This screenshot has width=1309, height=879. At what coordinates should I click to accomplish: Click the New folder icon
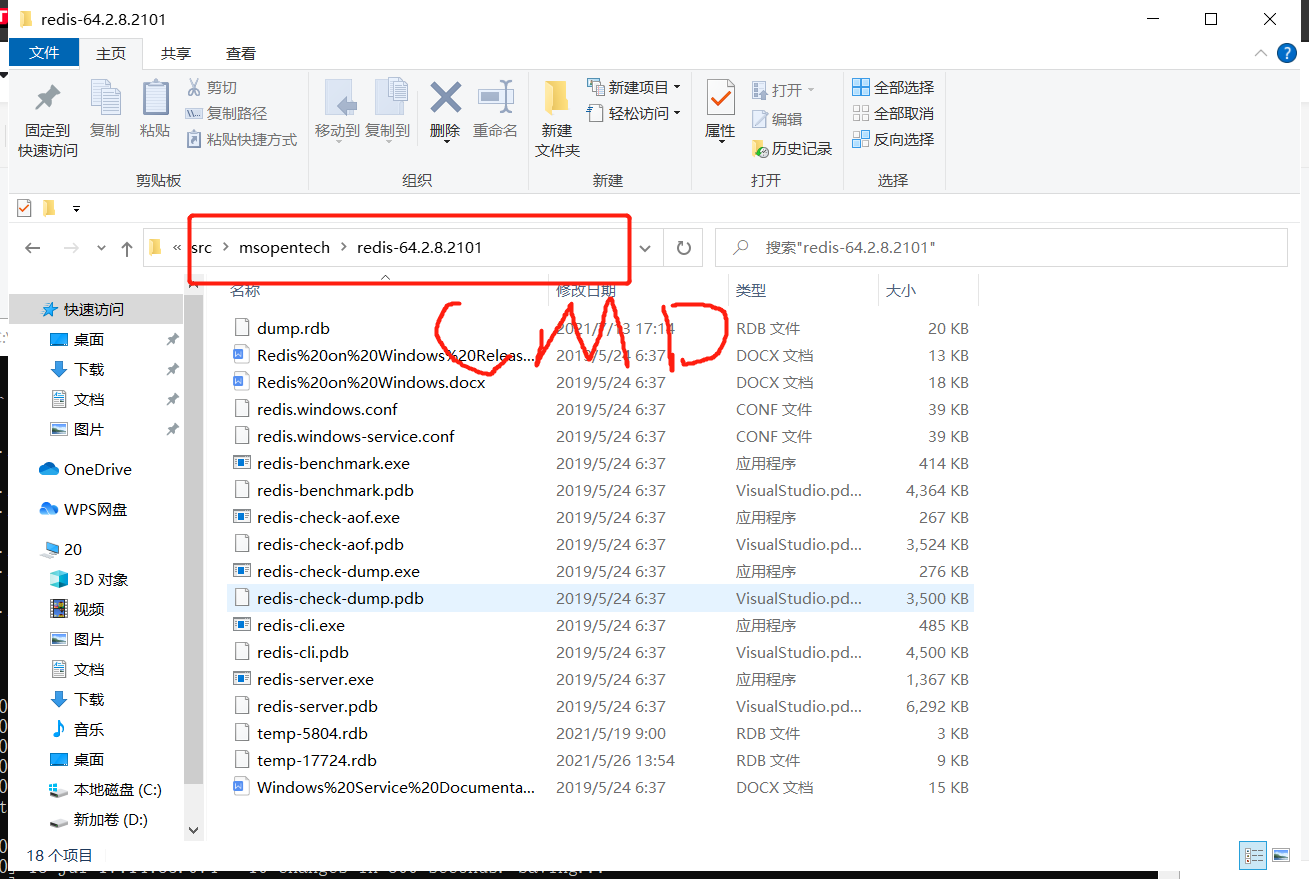557,98
